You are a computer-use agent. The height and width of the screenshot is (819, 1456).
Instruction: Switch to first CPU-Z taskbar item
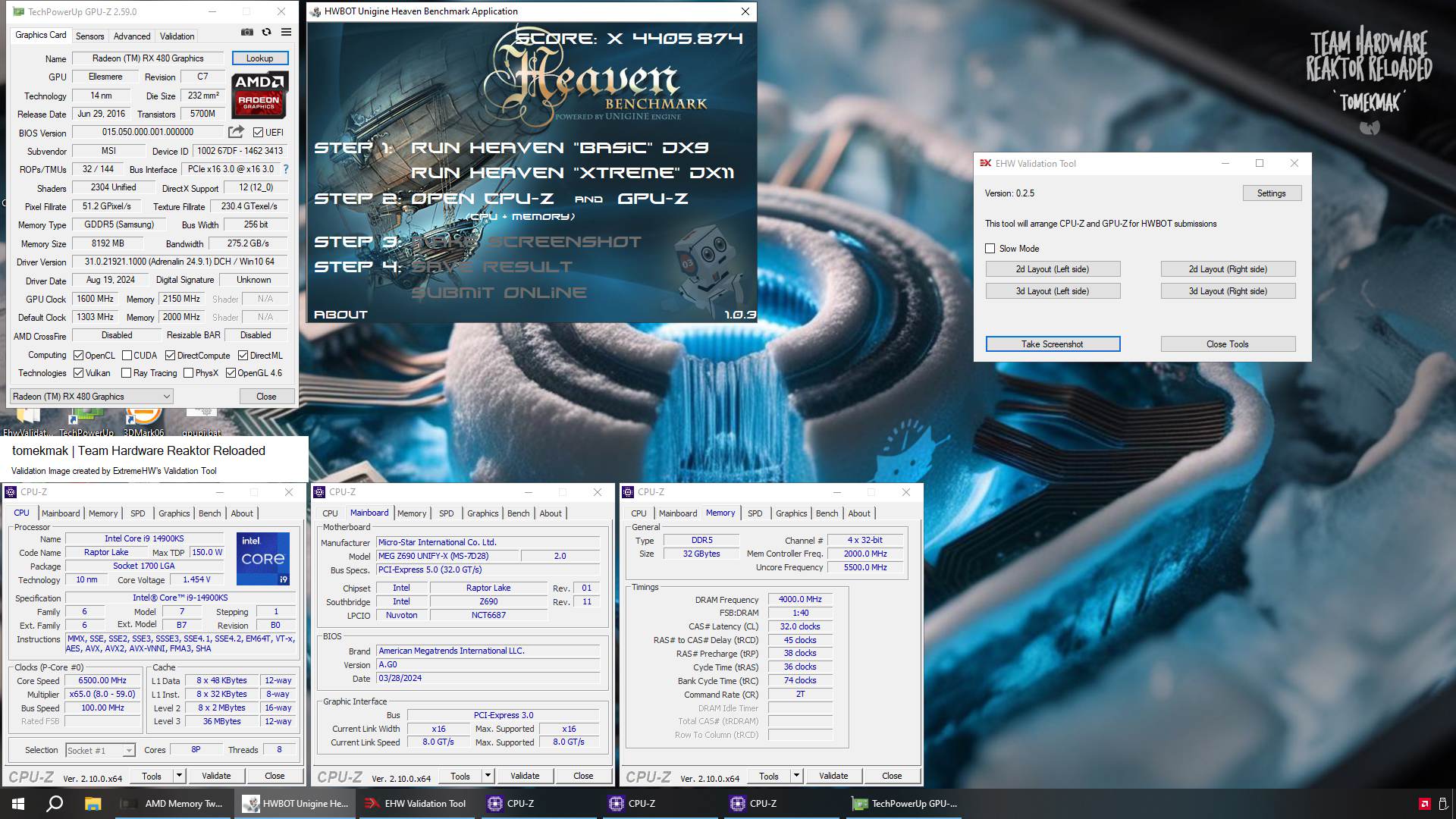point(538,804)
